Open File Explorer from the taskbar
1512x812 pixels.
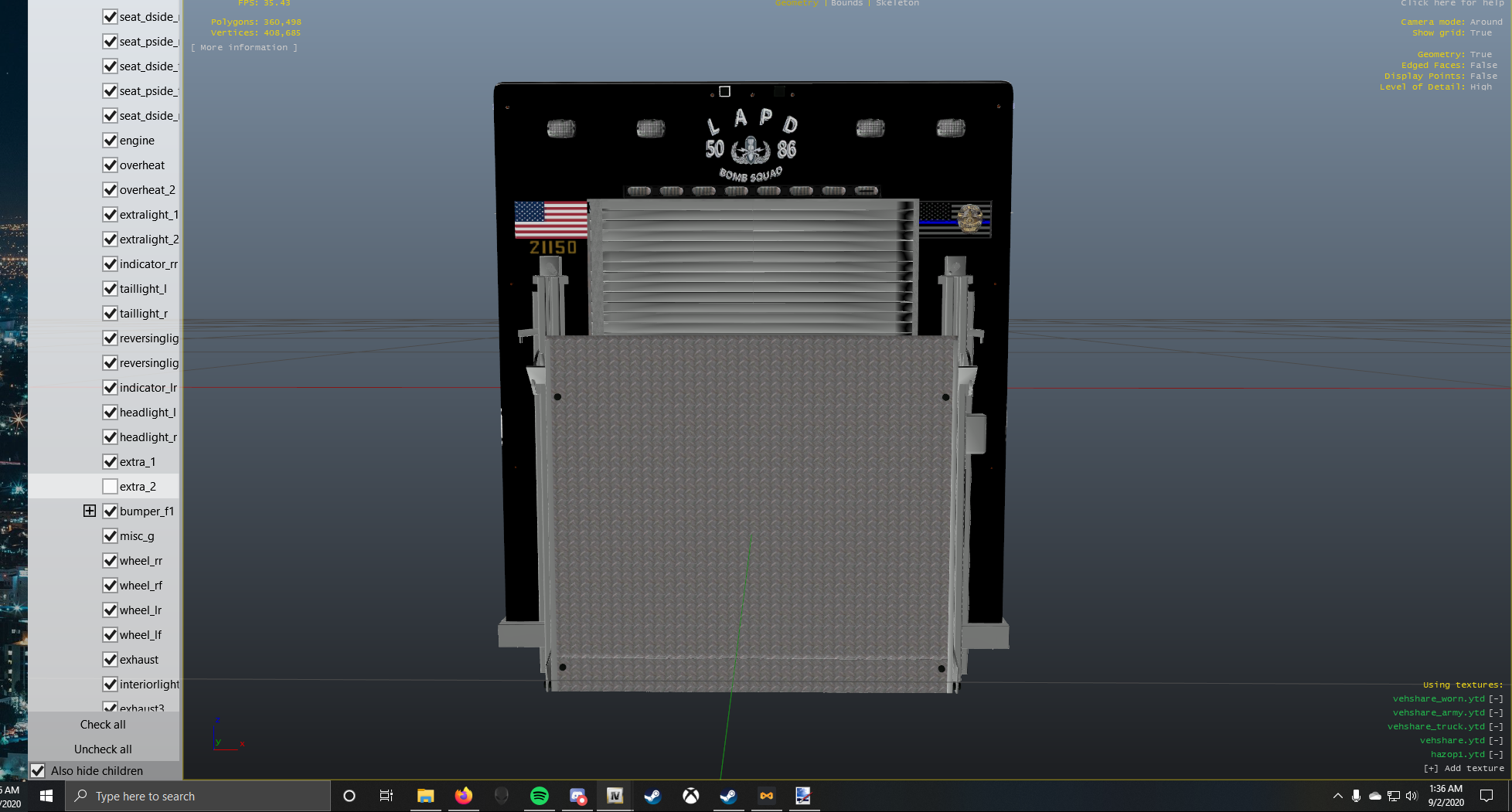[x=425, y=796]
